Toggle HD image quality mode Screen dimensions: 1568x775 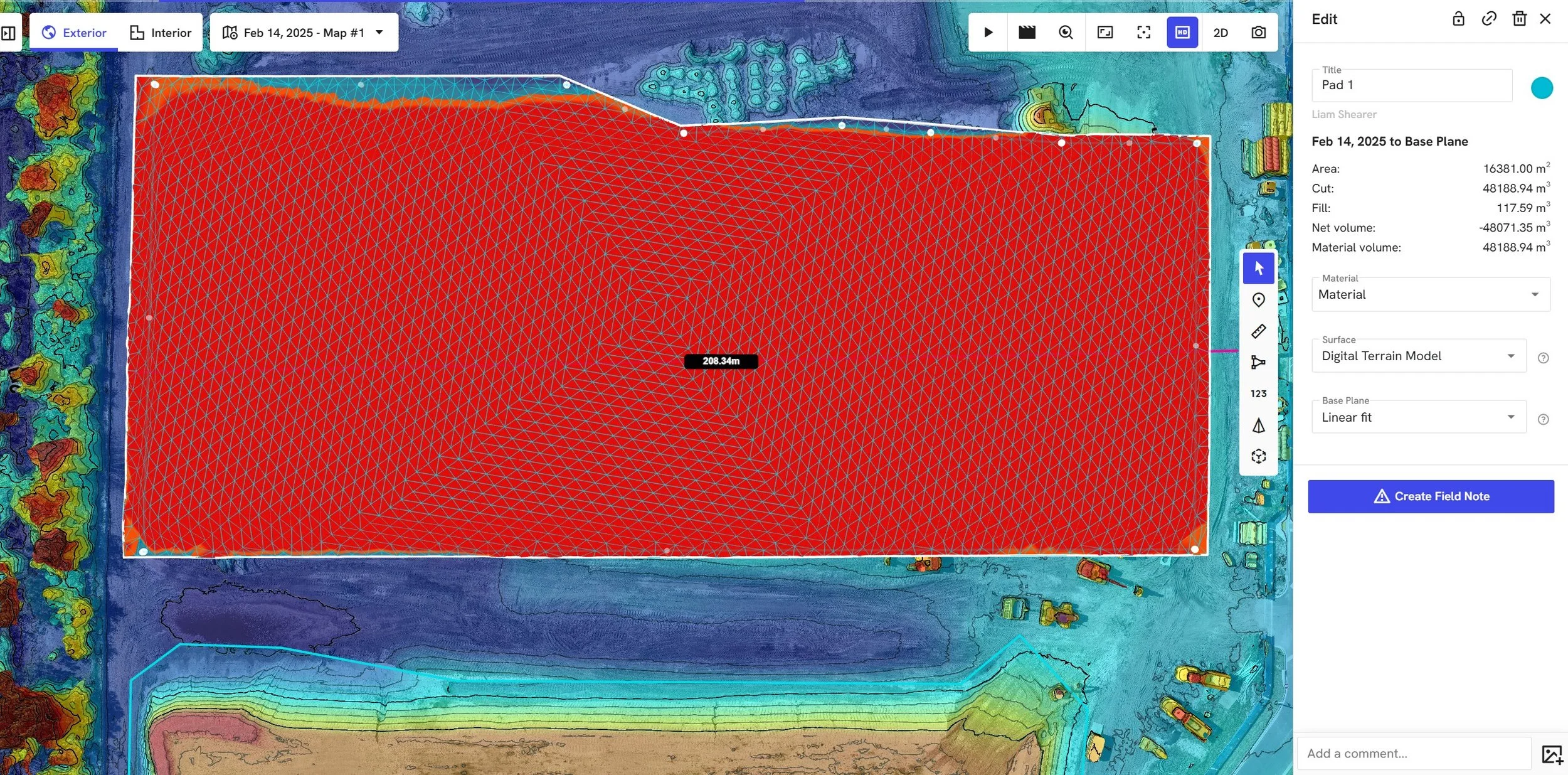click(x=1182, y=32)
